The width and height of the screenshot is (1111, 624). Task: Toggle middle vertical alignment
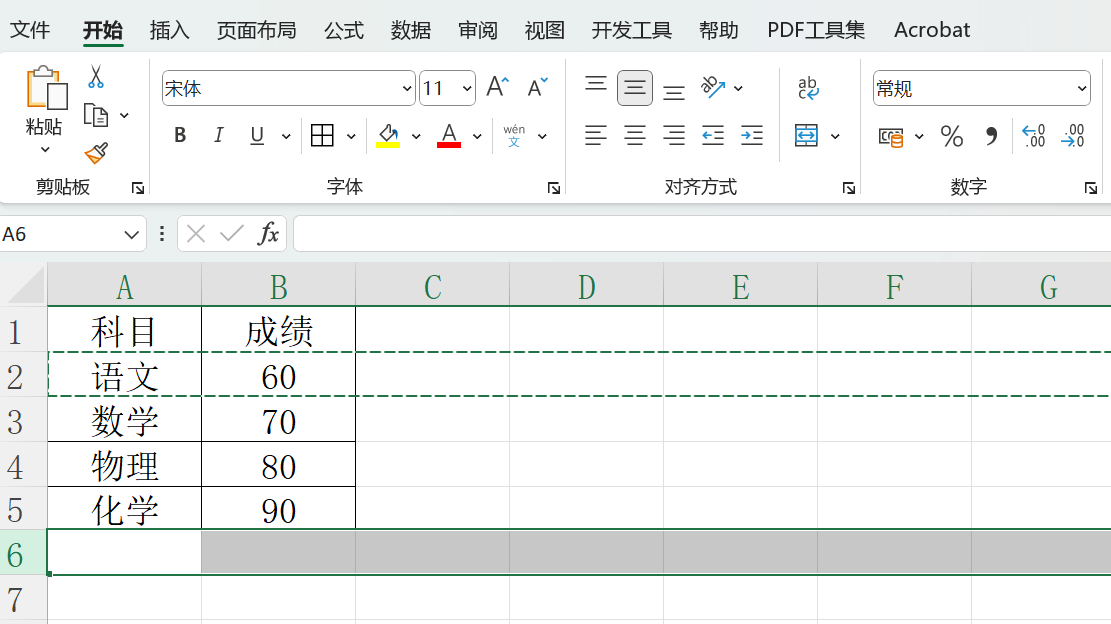[635, 88]
